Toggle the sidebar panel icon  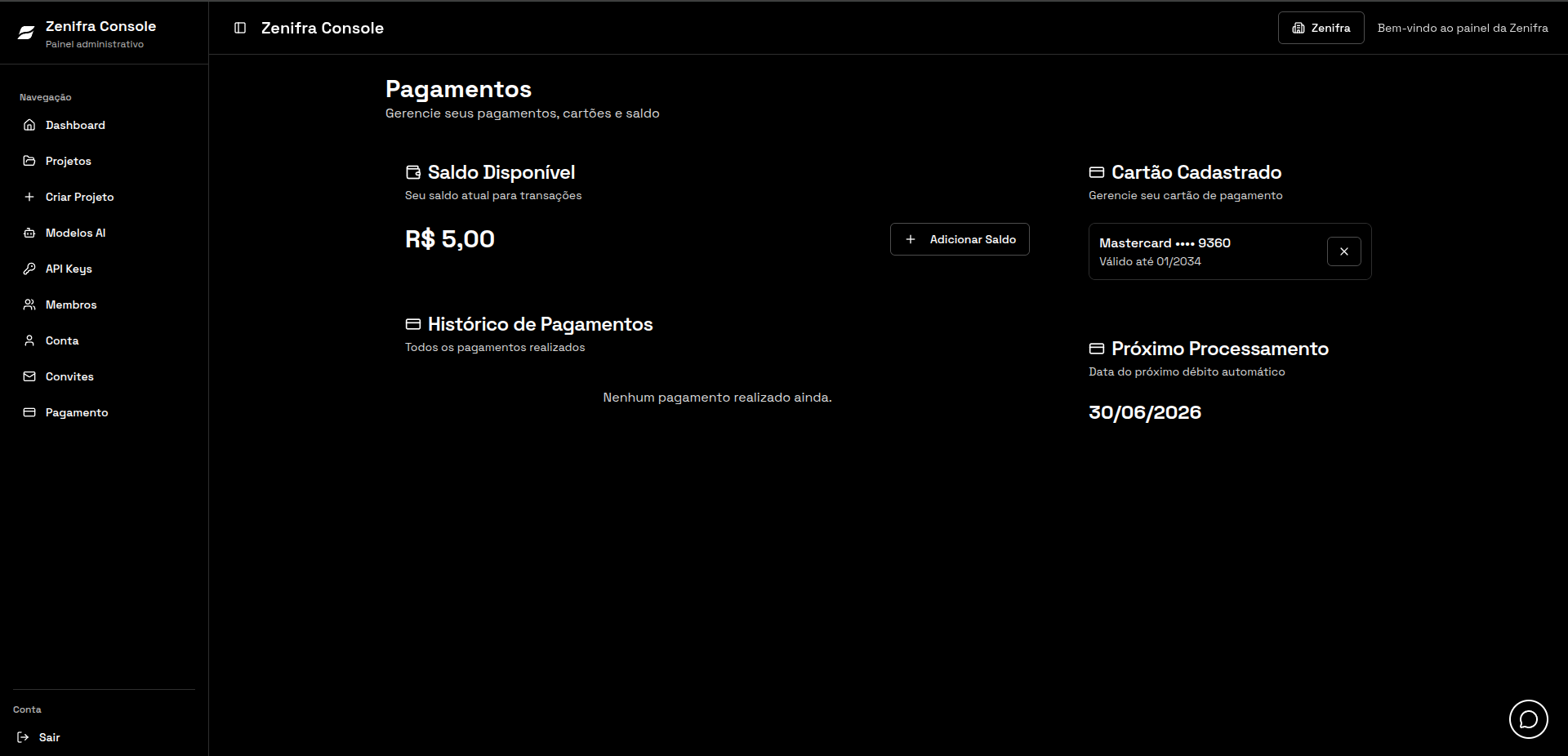[240, 28]
